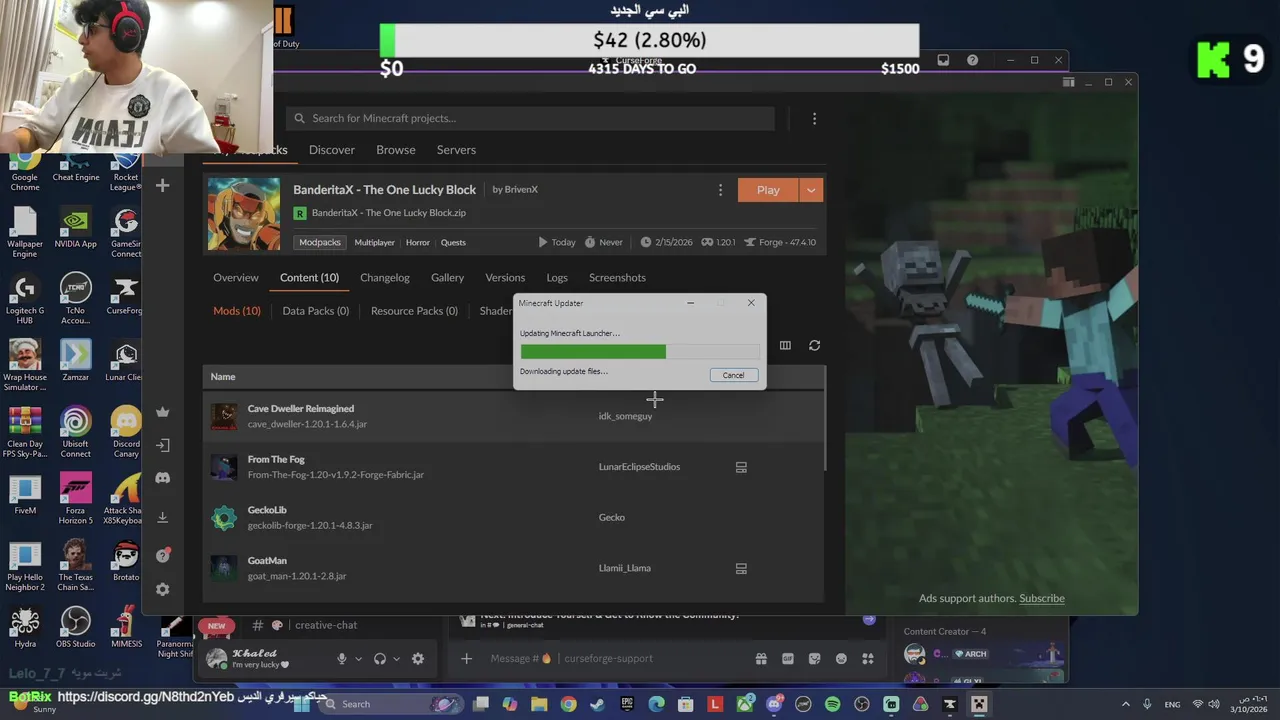Click the columns layout icon above mods list
This screenshot has height=720, width=1280.
pyautogui.click(x=785, y=345)
